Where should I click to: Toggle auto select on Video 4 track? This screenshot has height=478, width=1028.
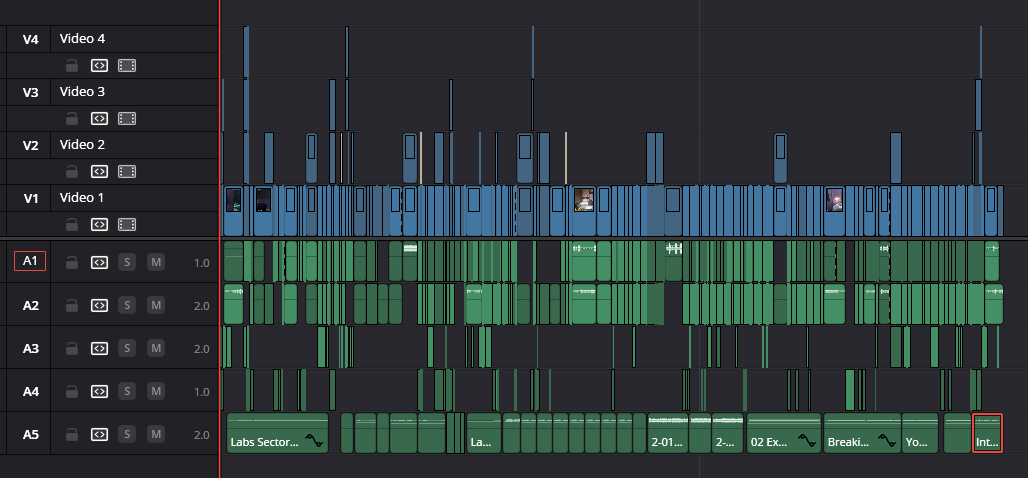99,66
